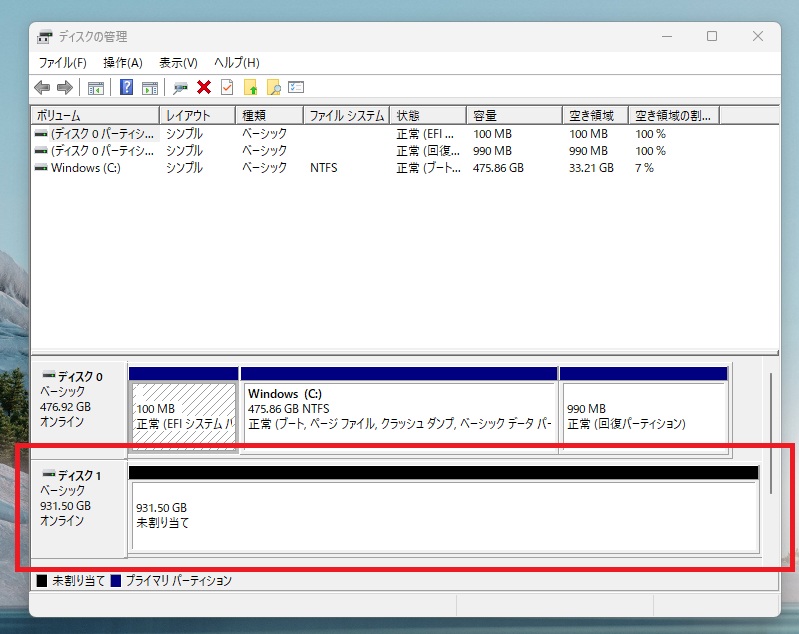Toggle the action pane show/hide icon
The height and width of the screenshot is (634, 799).
pos(150,88)
